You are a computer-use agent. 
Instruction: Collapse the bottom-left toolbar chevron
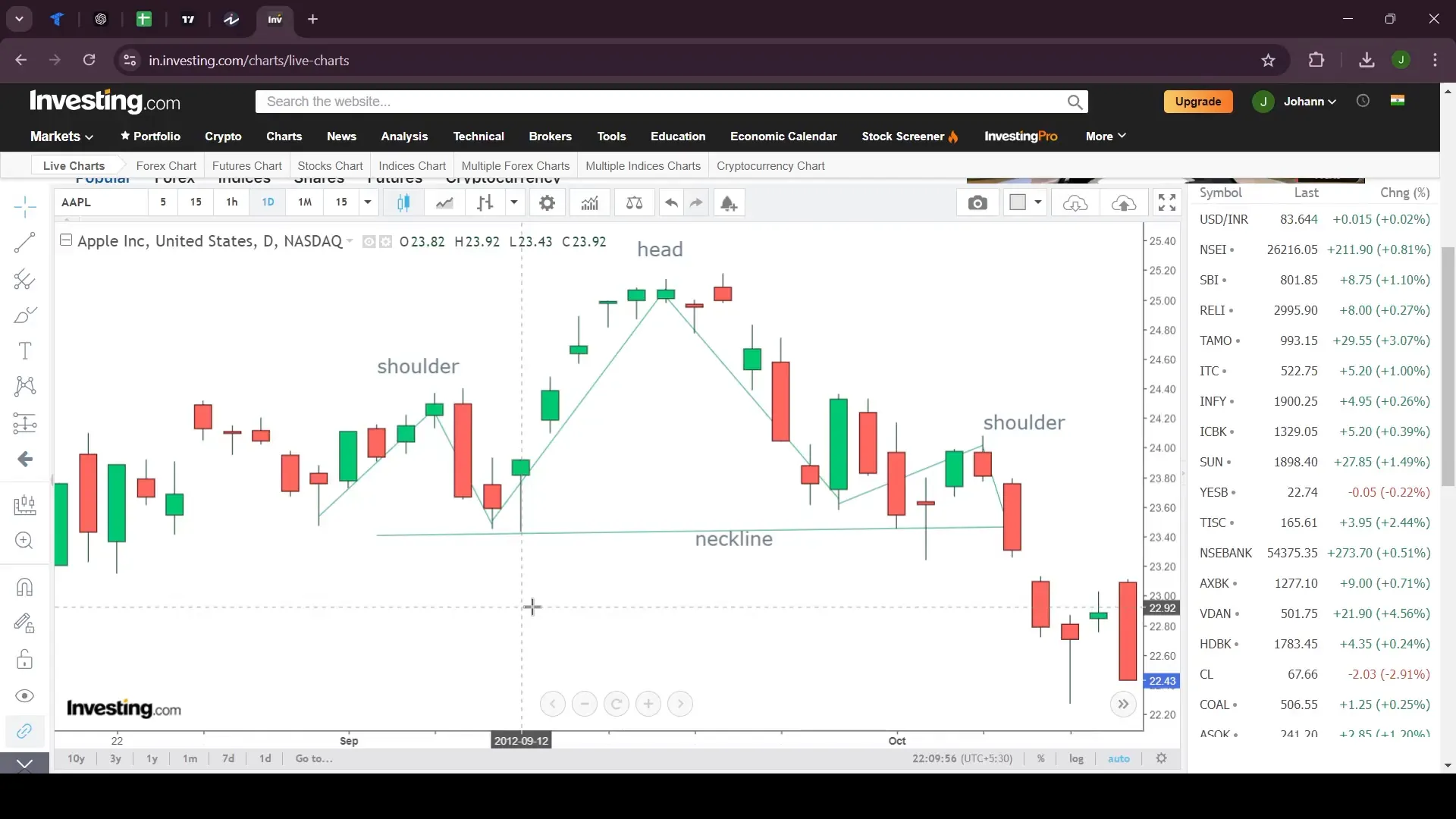[x=25, y=763]
